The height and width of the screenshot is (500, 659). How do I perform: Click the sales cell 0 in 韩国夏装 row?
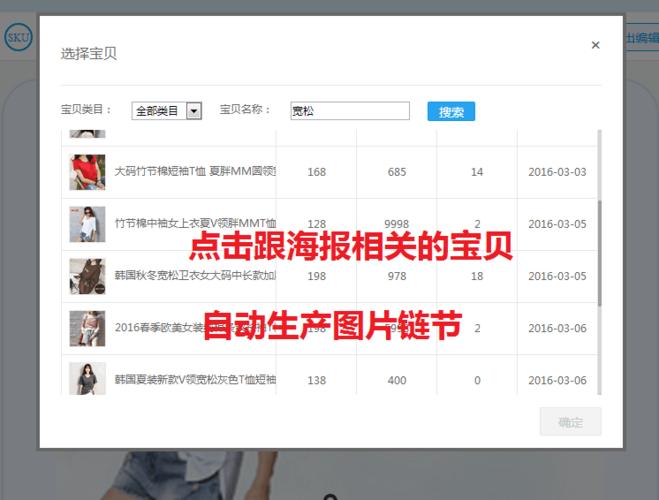[x=477, y=380]
